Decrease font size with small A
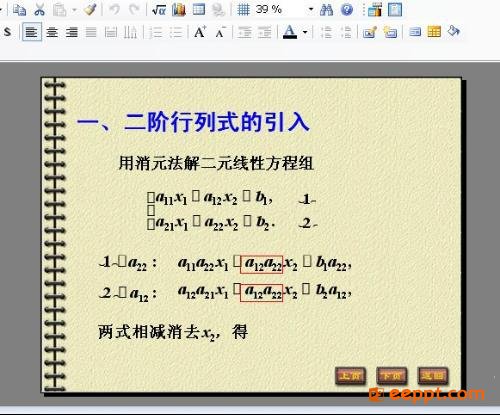 [x=220, y=32]
